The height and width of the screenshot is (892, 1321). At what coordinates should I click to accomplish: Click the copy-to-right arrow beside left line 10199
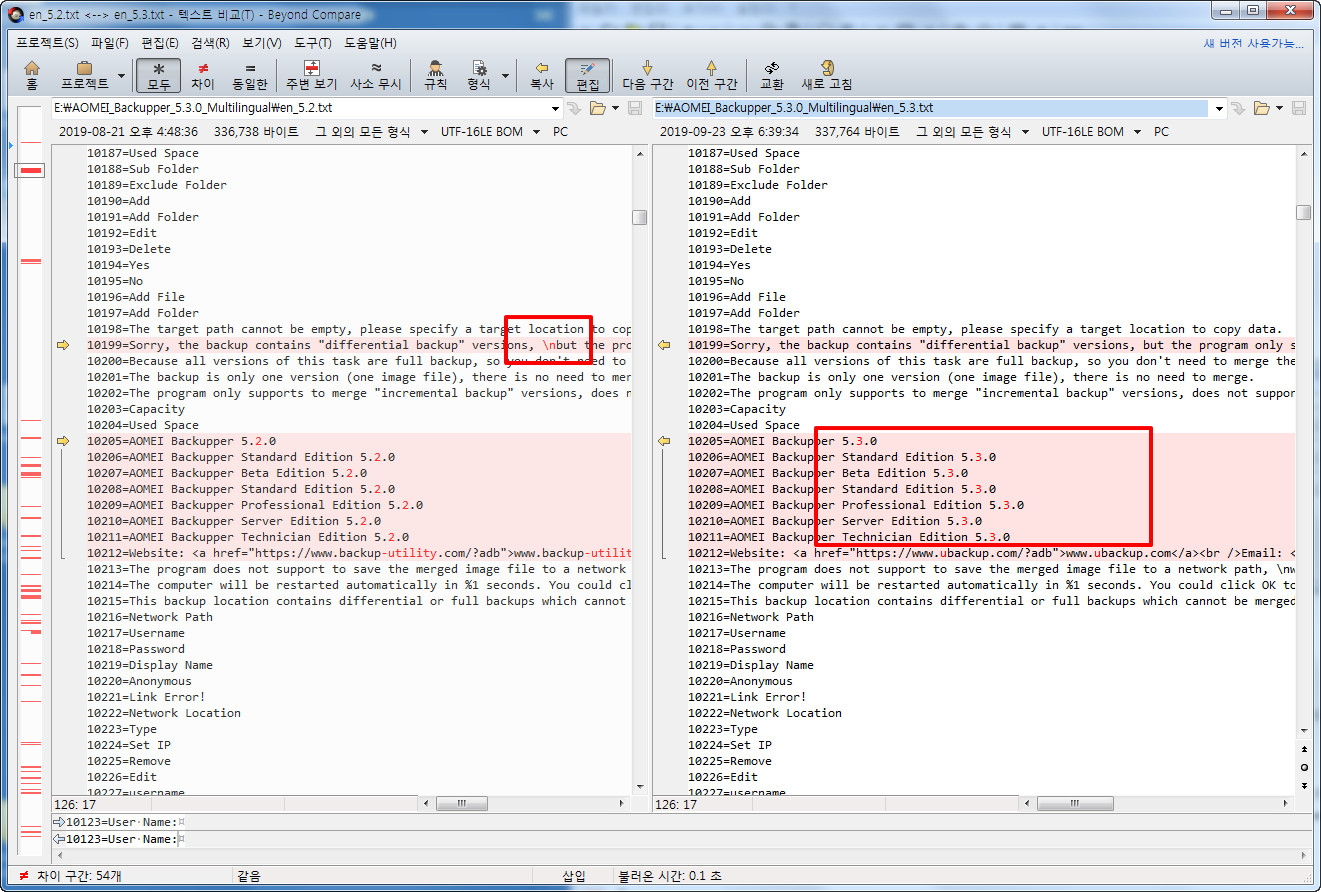[63, 345]
